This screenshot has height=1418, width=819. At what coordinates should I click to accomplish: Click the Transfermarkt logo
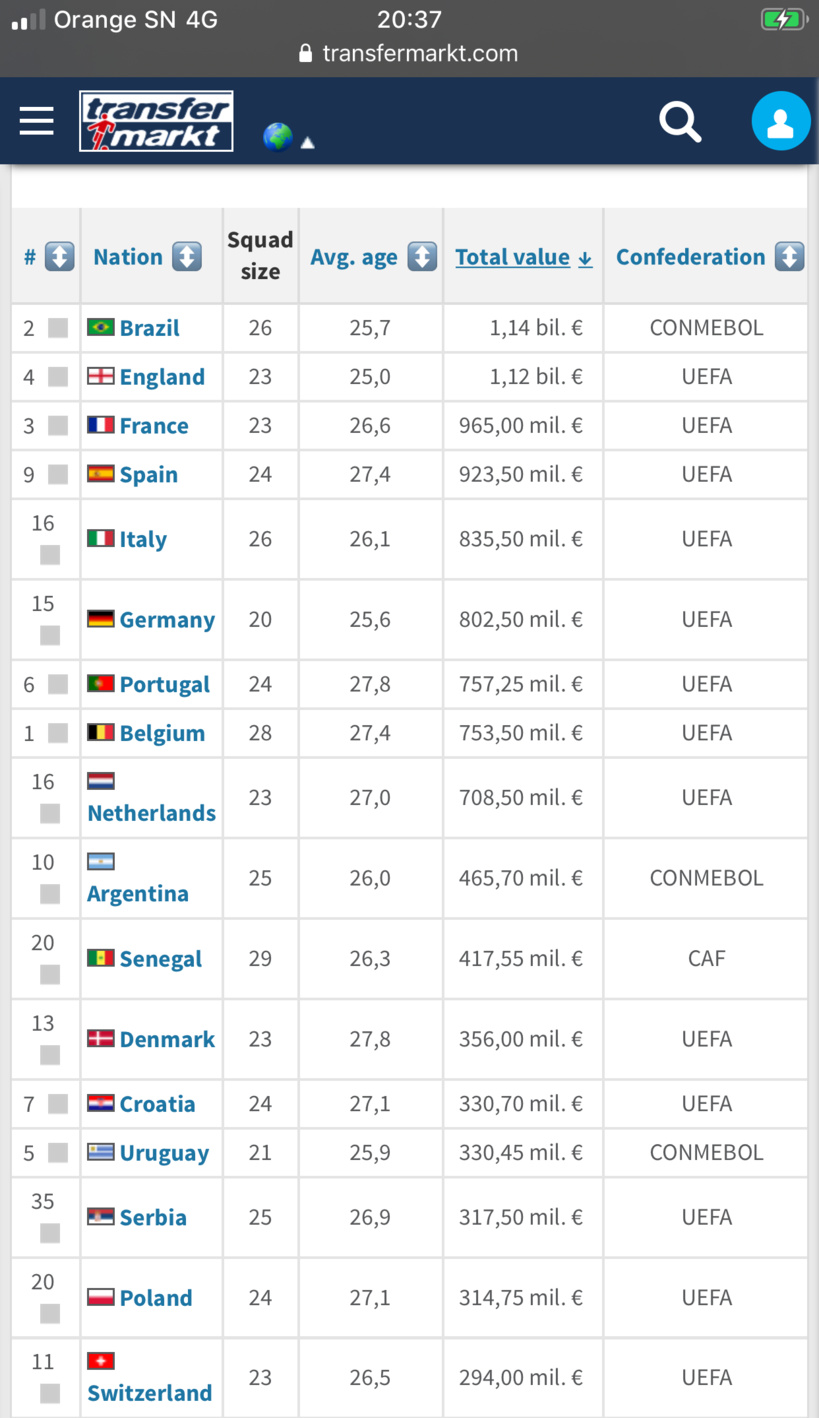(x=155, y=120)
